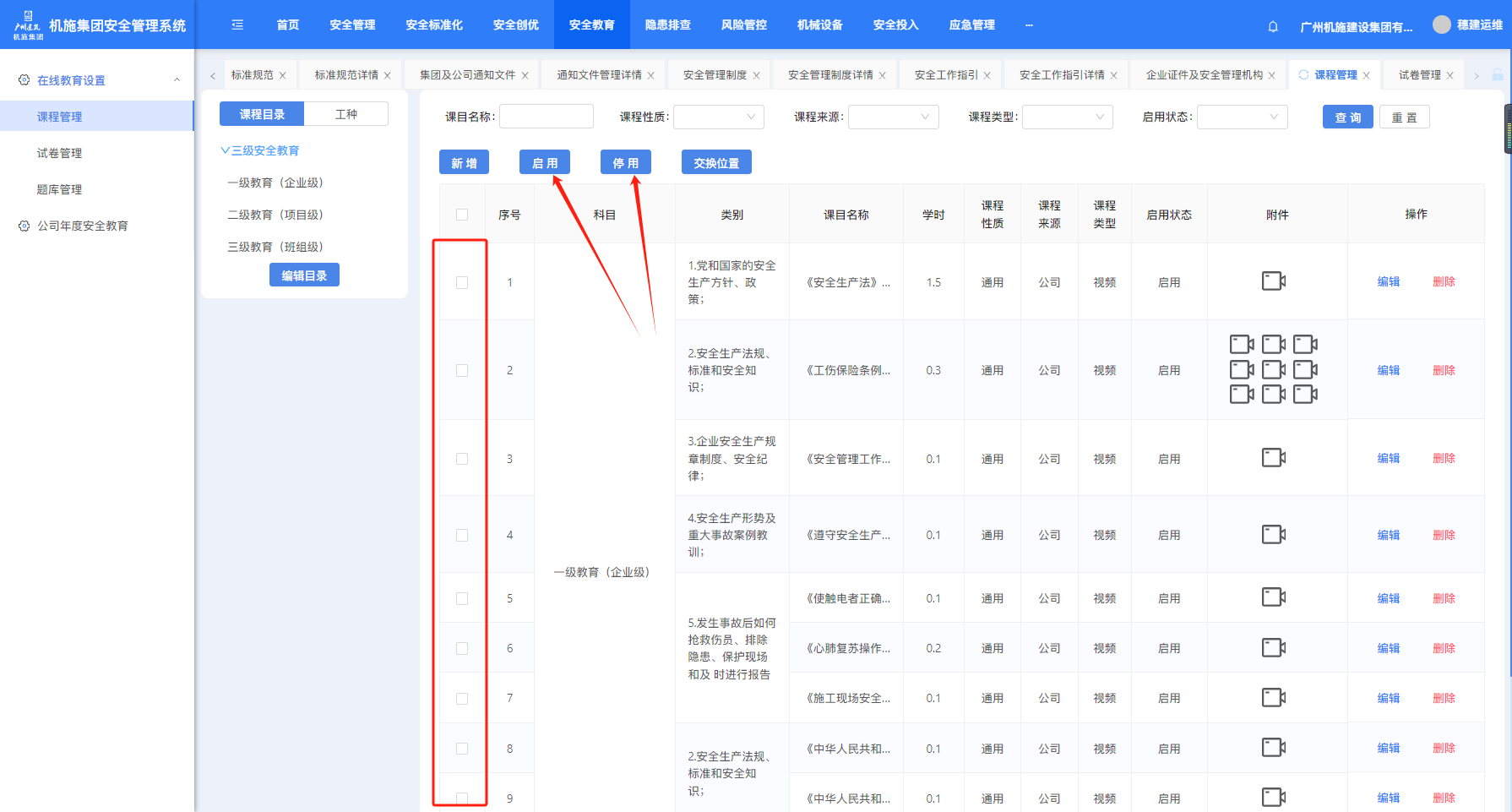1512x812 pixels.
Task: Close the 标准规范 tab
Action: pos(283,75)
